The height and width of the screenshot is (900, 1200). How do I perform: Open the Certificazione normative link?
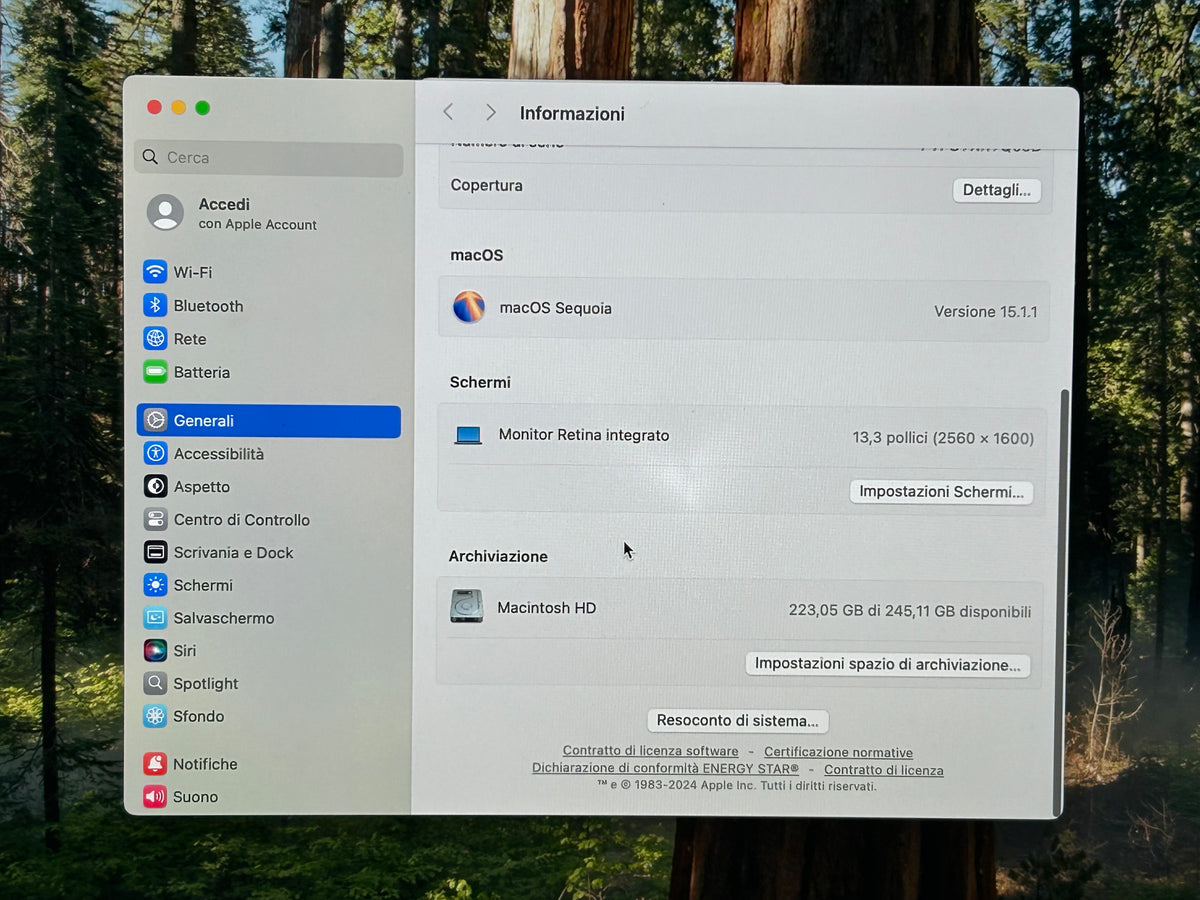[838, 752]
